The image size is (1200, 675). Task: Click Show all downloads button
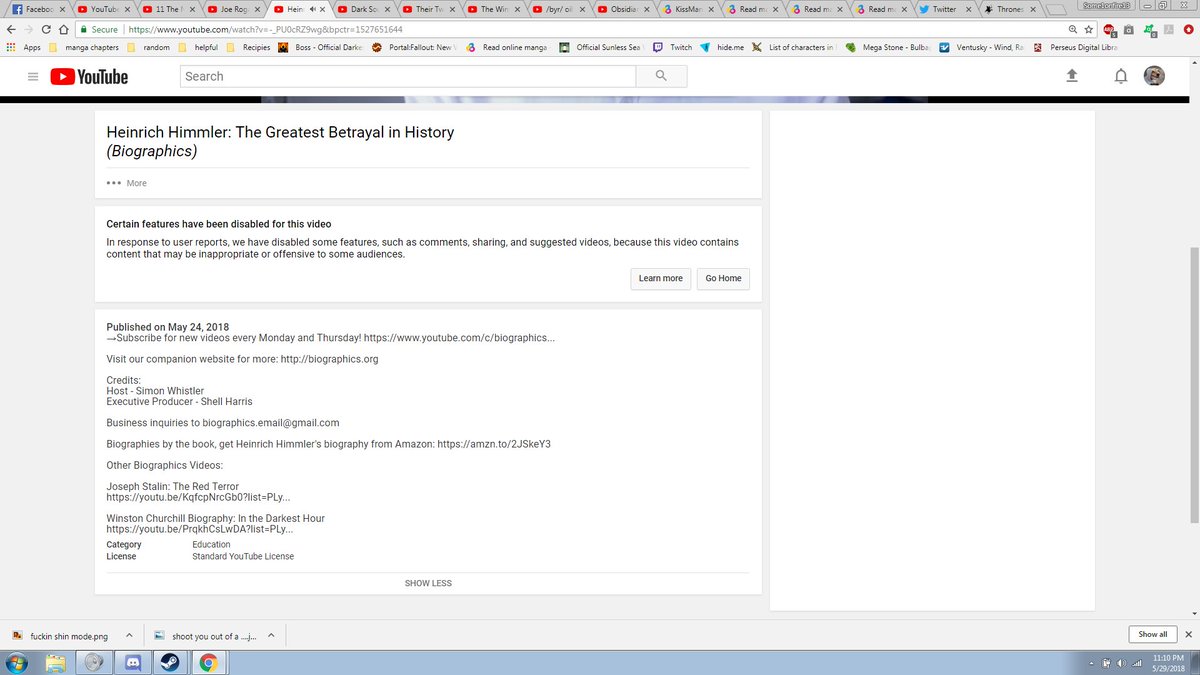[1153, 634]
